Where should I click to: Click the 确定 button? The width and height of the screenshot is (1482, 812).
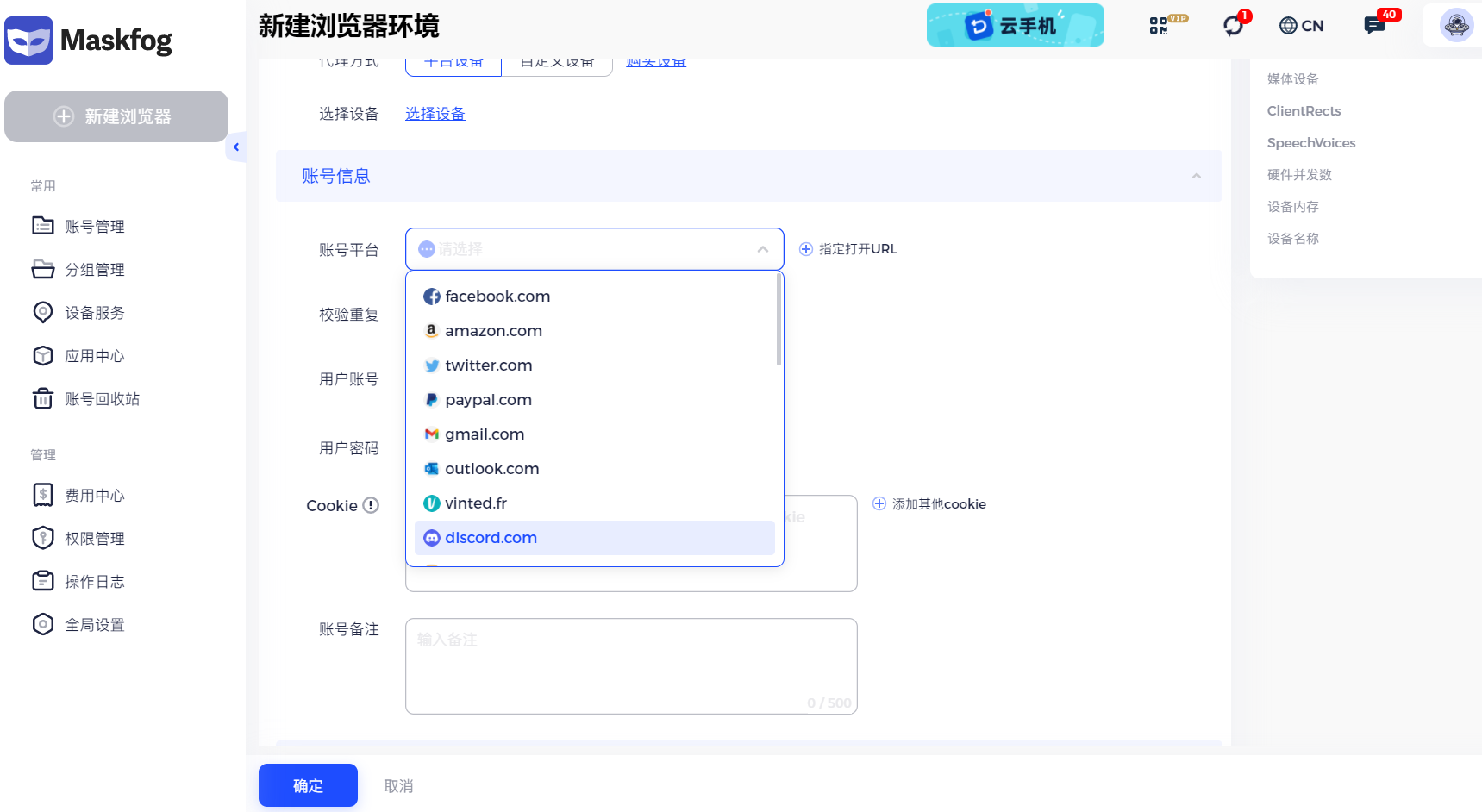(x=308, y=785)
